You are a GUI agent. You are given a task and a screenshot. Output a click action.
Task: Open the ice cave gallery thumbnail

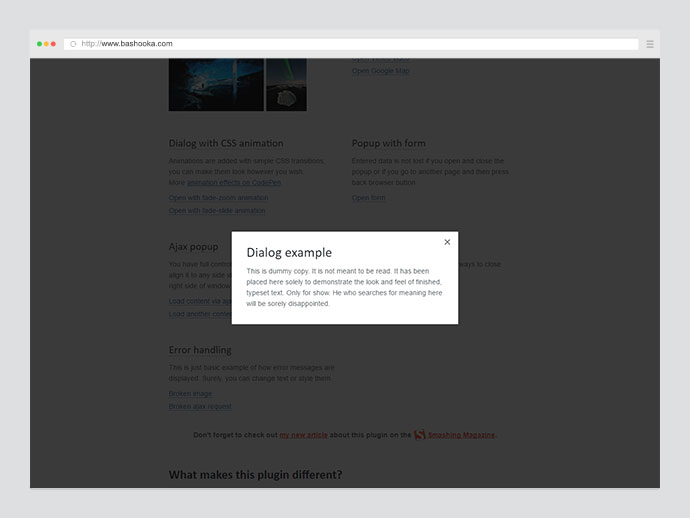216,84
